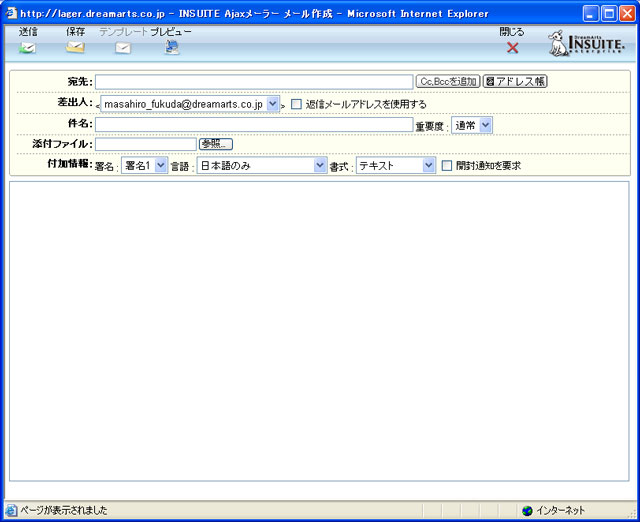Click the 参照 browse button
640x522 pixels.
click(216, 144)
